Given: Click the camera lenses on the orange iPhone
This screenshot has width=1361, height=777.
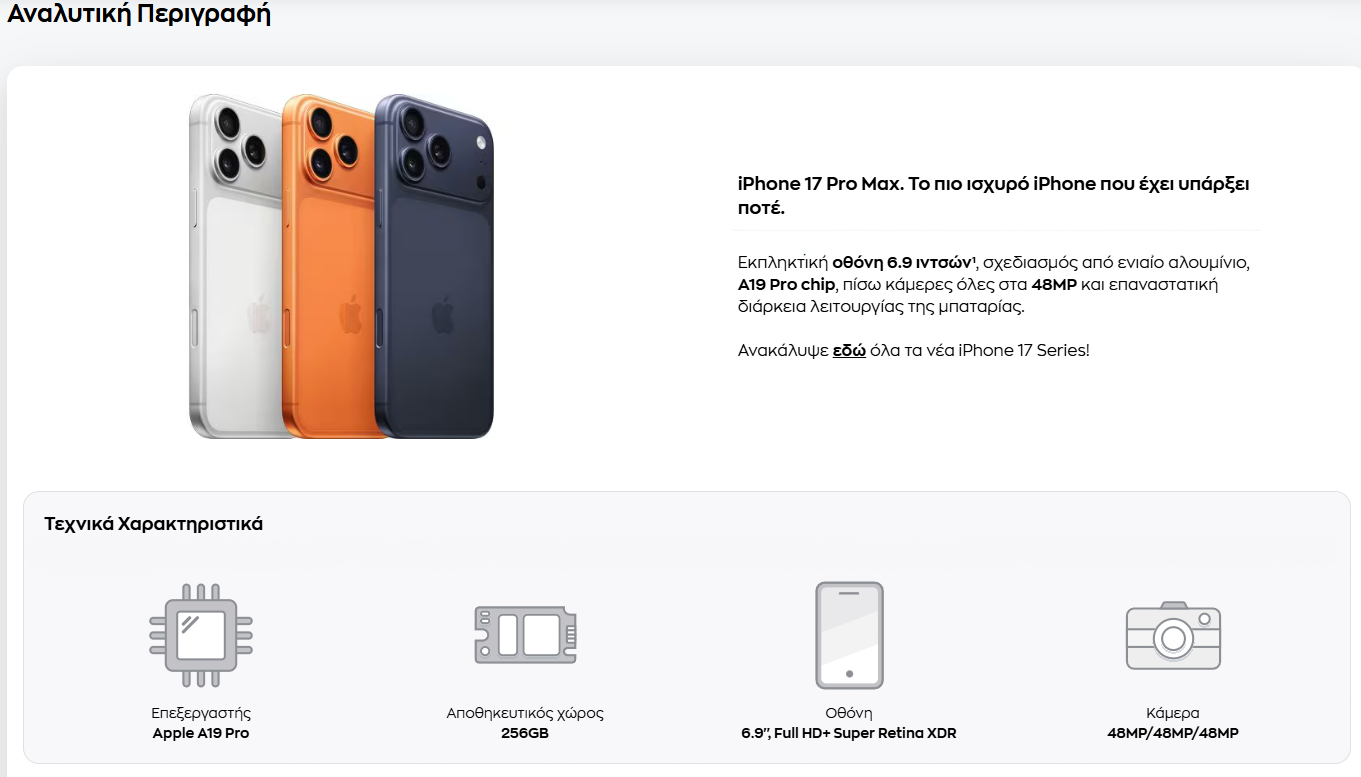Looking at the screenshot, I should [x=329, y=142].
